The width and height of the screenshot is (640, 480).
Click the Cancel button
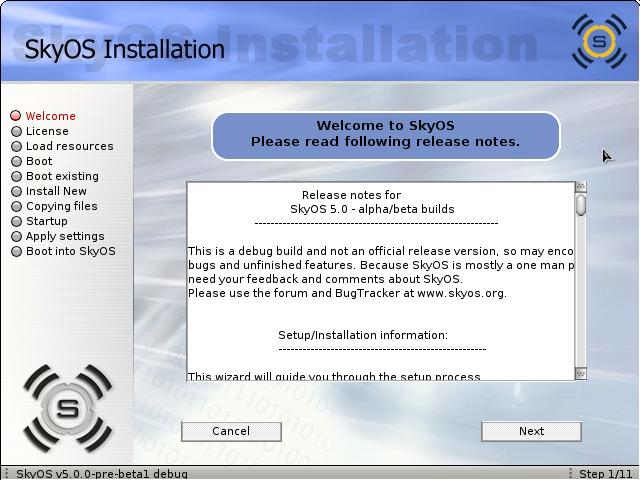tap(231, 431)
